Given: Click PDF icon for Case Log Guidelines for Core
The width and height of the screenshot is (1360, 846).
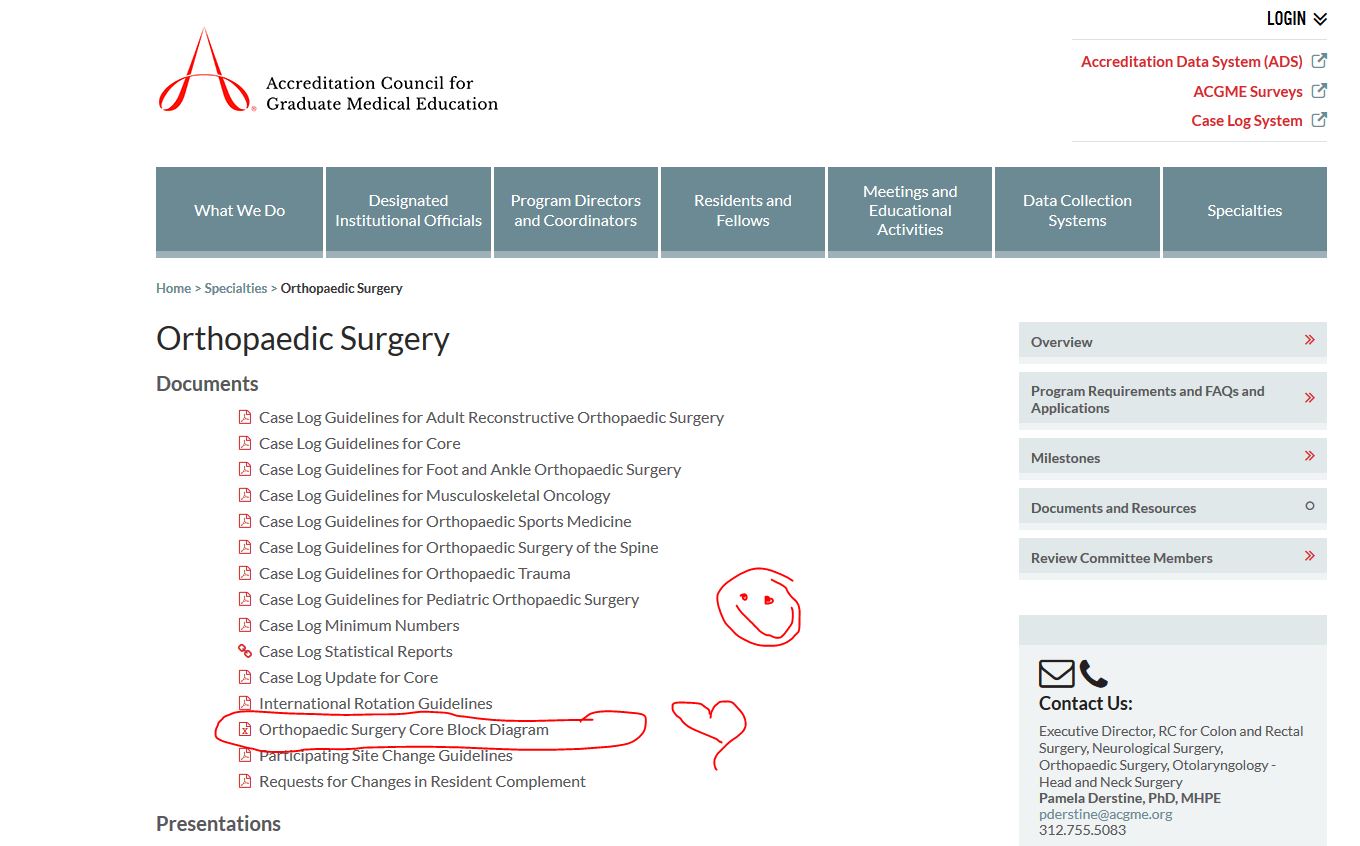Looking at the screenshot, I should (245, 443).
